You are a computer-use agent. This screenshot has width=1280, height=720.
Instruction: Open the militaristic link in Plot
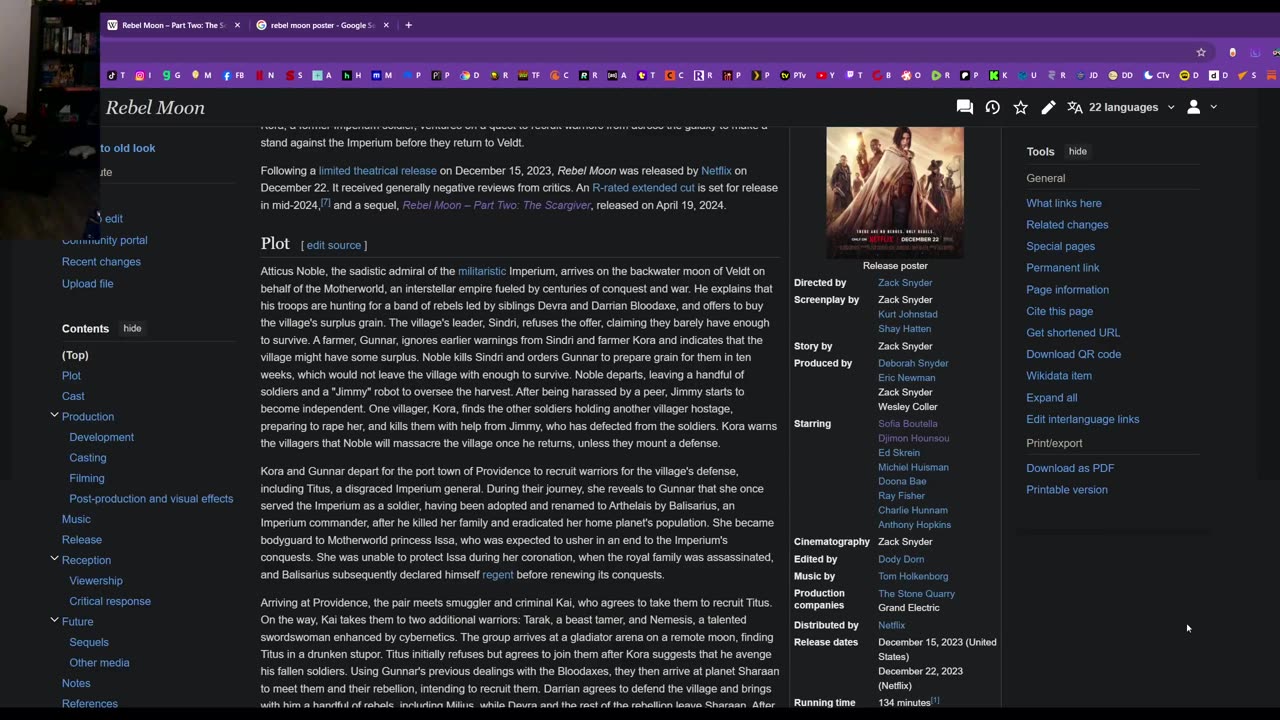click(482, 271)
